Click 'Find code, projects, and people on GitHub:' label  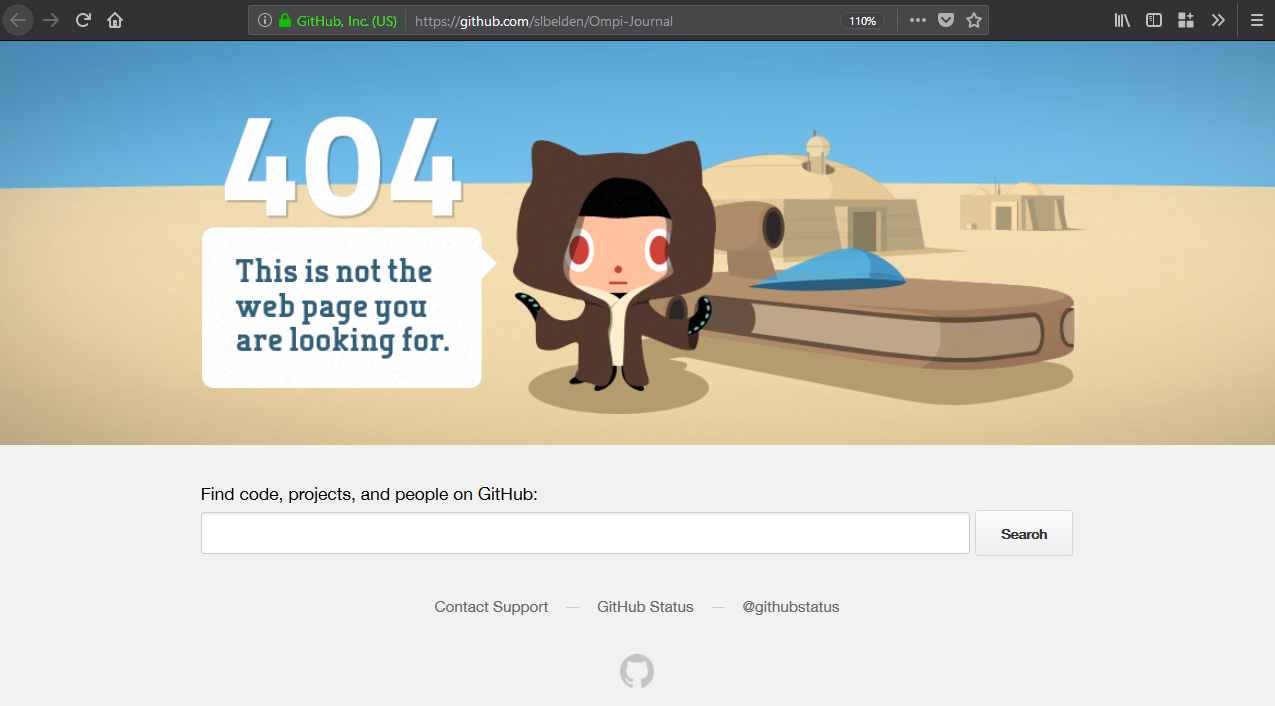pyautogui.click(x=369, y=494)
